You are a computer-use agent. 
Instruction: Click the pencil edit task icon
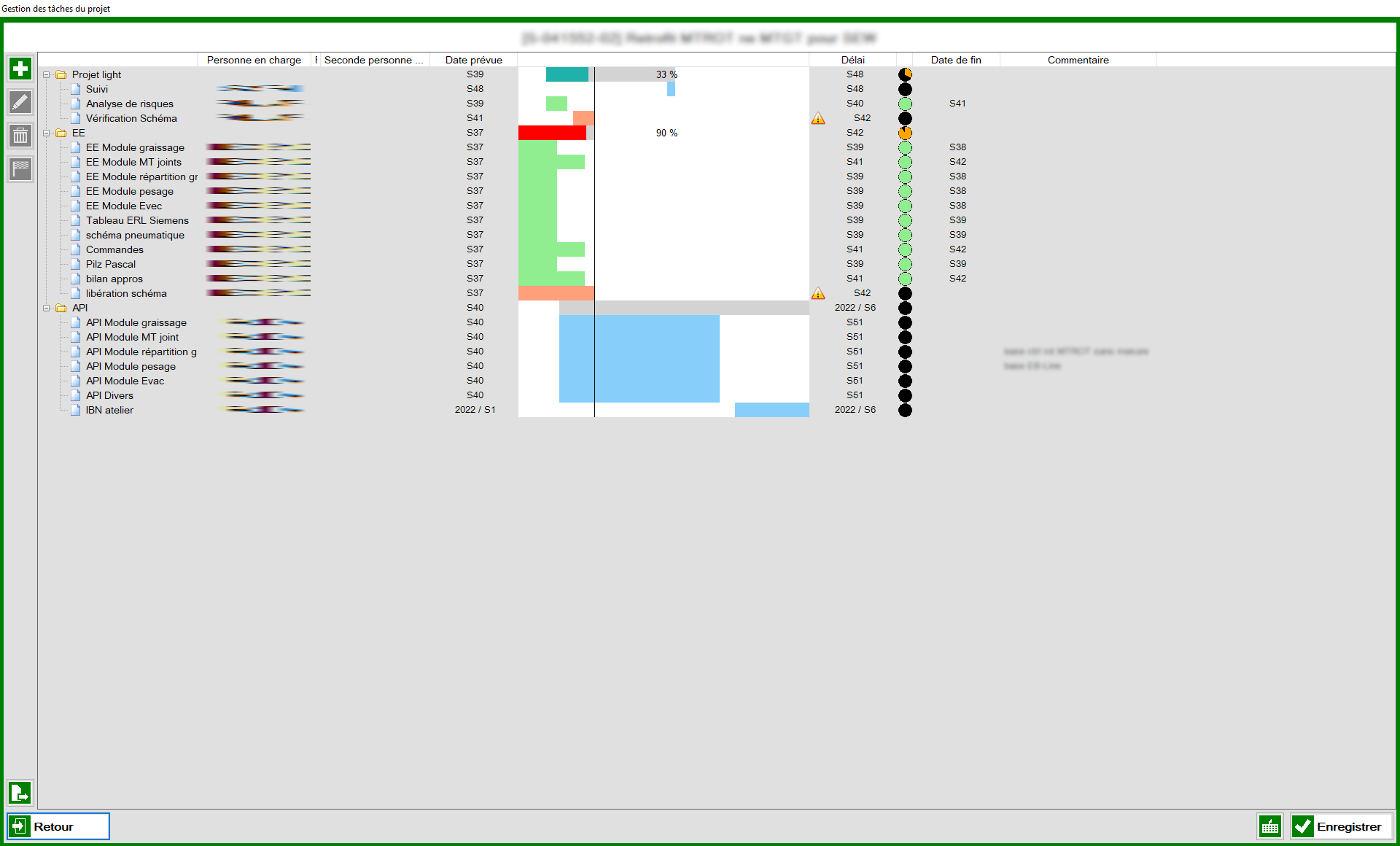[20, 102]
